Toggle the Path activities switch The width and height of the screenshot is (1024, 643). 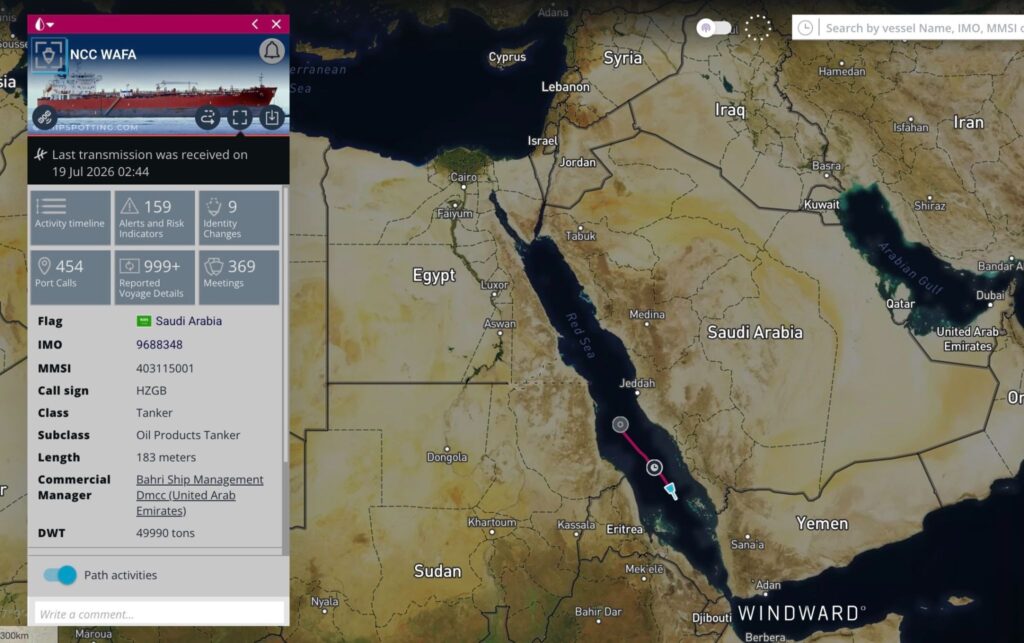(x=60, y=575)
